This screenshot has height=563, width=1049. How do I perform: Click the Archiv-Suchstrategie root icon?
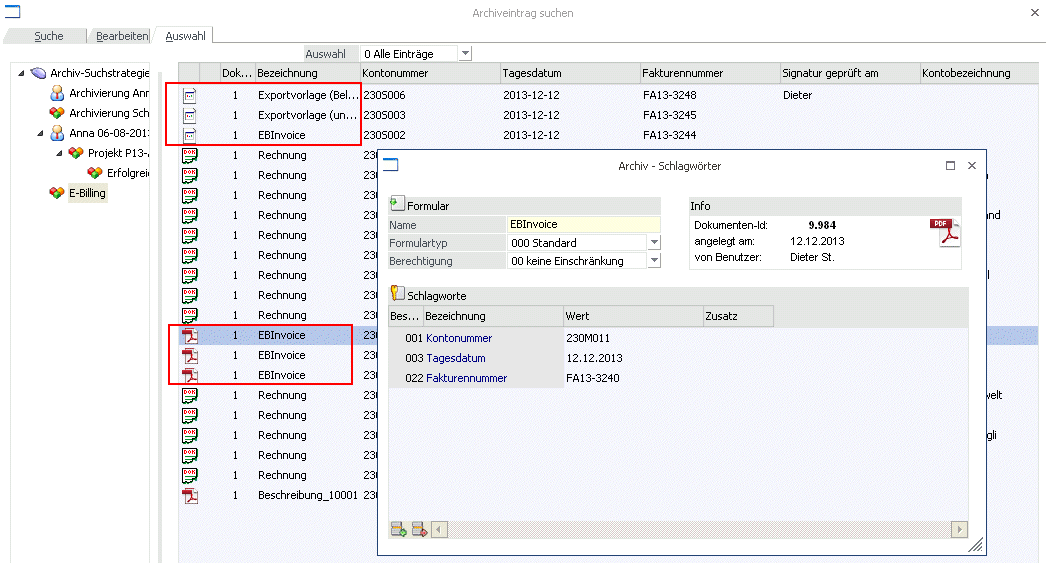pos(39,73)
